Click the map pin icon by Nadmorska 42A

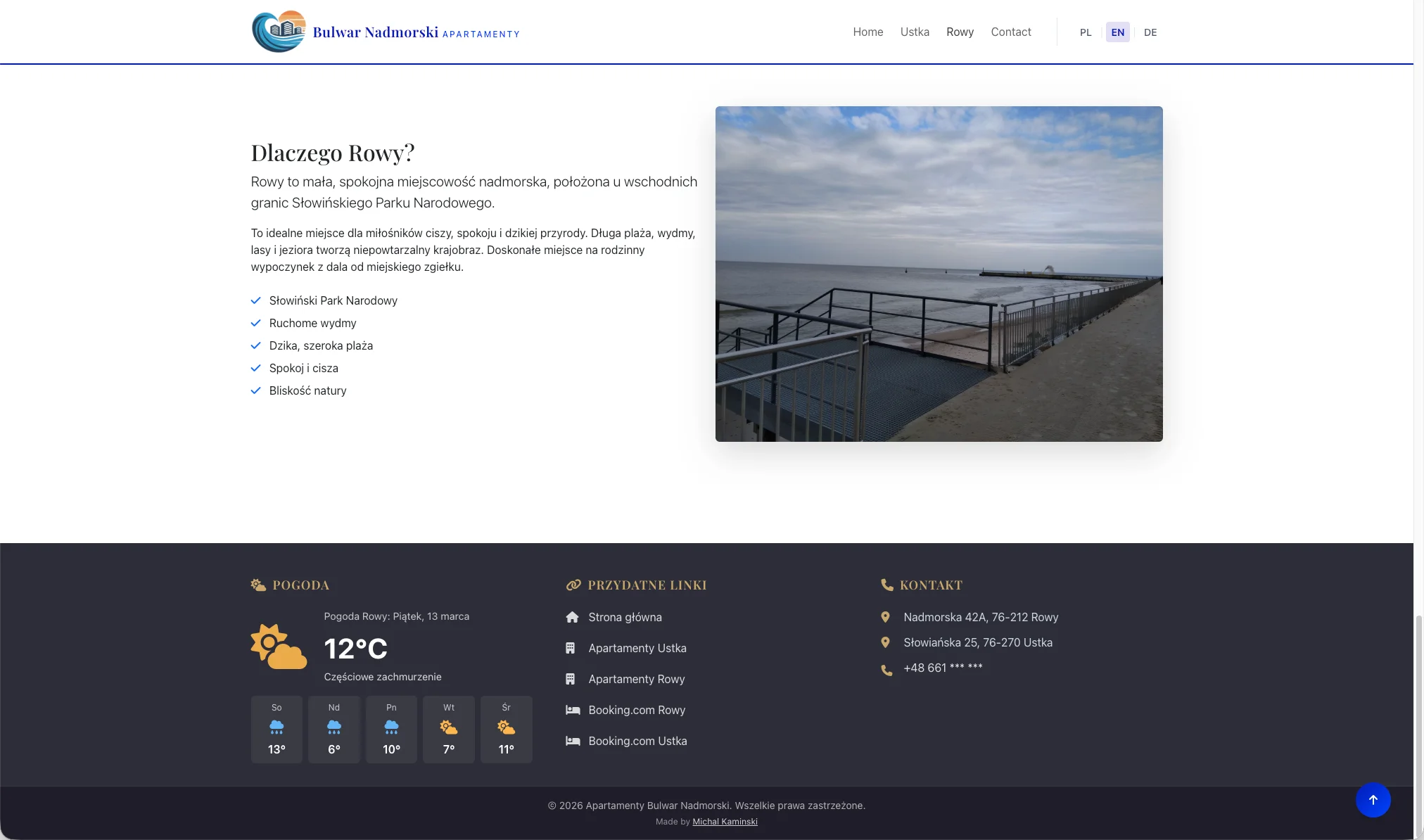pos(886,617)
